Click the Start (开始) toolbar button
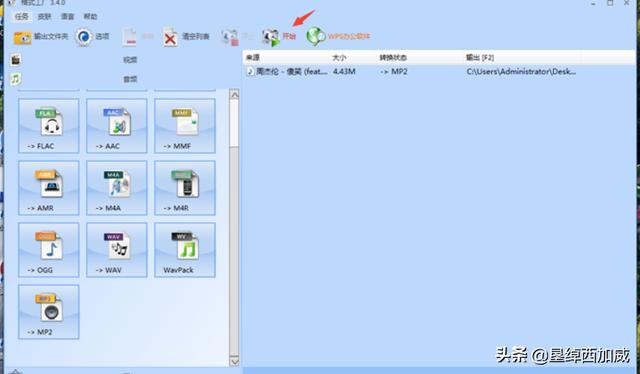640x374 pixels. [279, 37]
